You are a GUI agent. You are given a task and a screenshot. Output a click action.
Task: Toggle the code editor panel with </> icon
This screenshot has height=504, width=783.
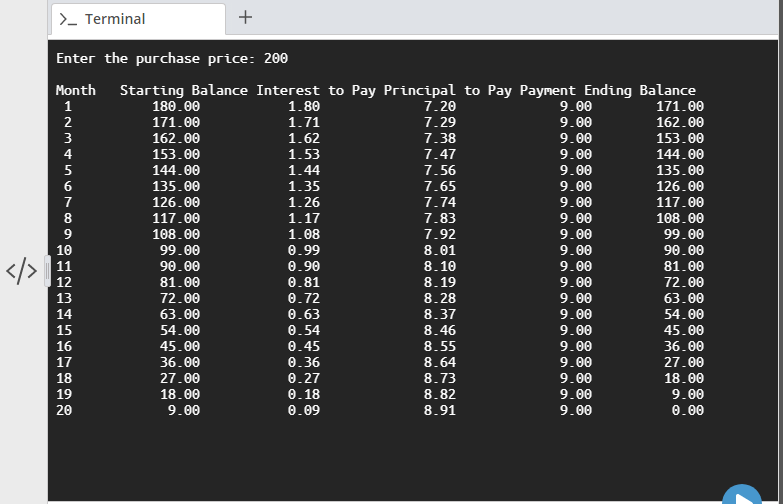[x=21, y=271]
